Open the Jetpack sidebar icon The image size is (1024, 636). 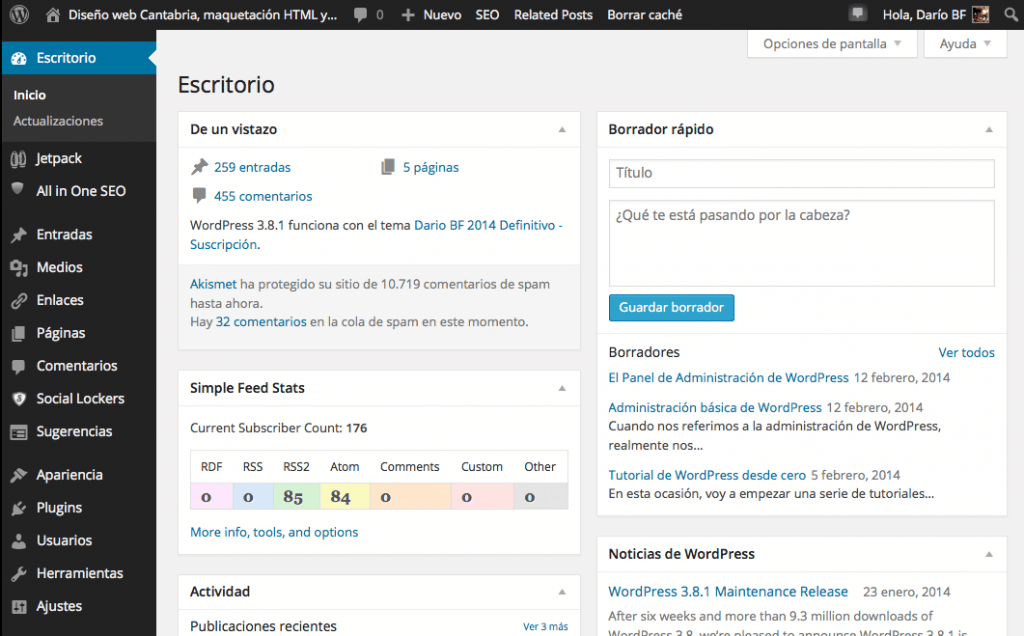(18, 158)
